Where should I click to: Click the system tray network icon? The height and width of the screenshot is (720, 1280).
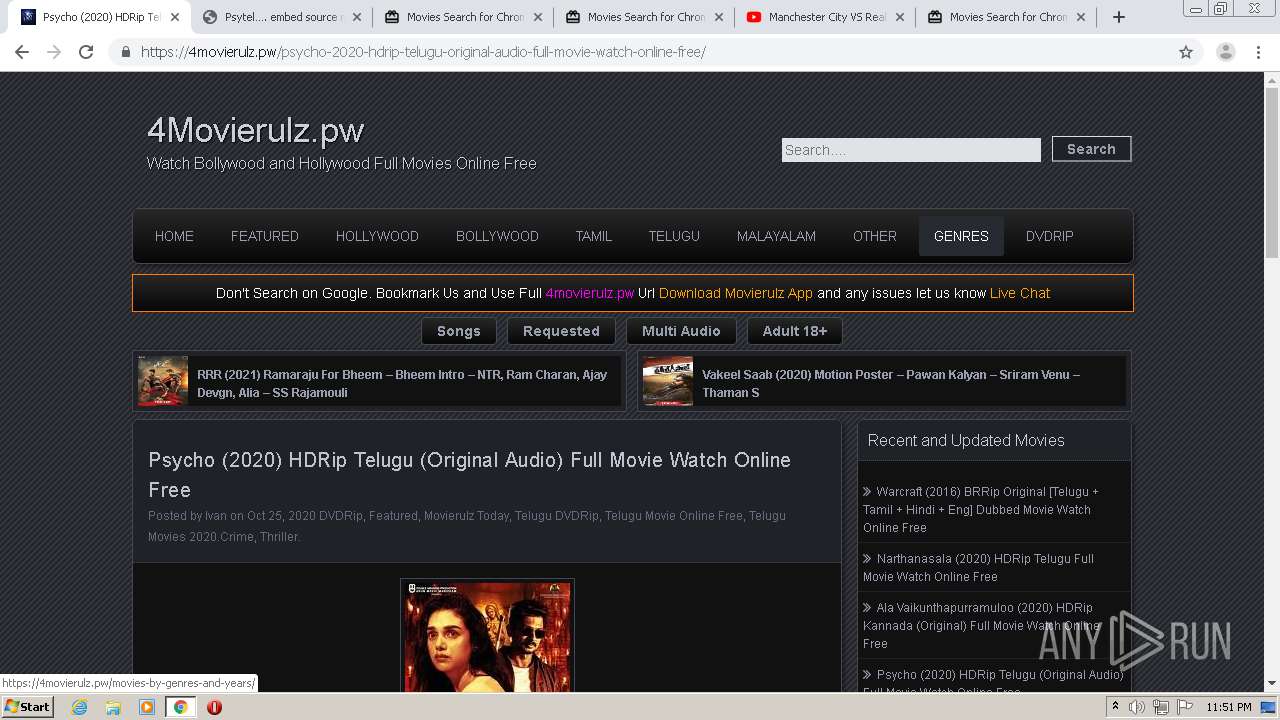coord(1161,707)
